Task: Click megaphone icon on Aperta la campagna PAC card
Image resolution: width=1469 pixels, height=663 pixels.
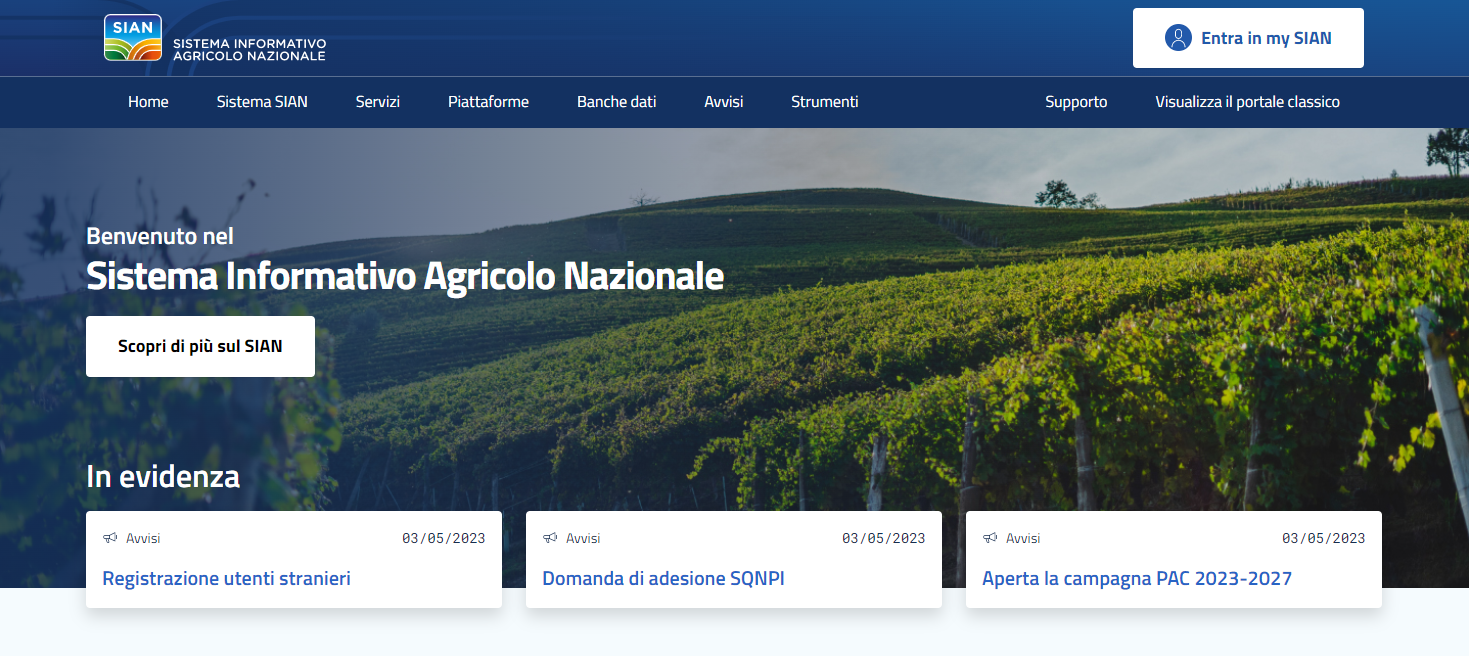Action: click(x=990, y=538)
